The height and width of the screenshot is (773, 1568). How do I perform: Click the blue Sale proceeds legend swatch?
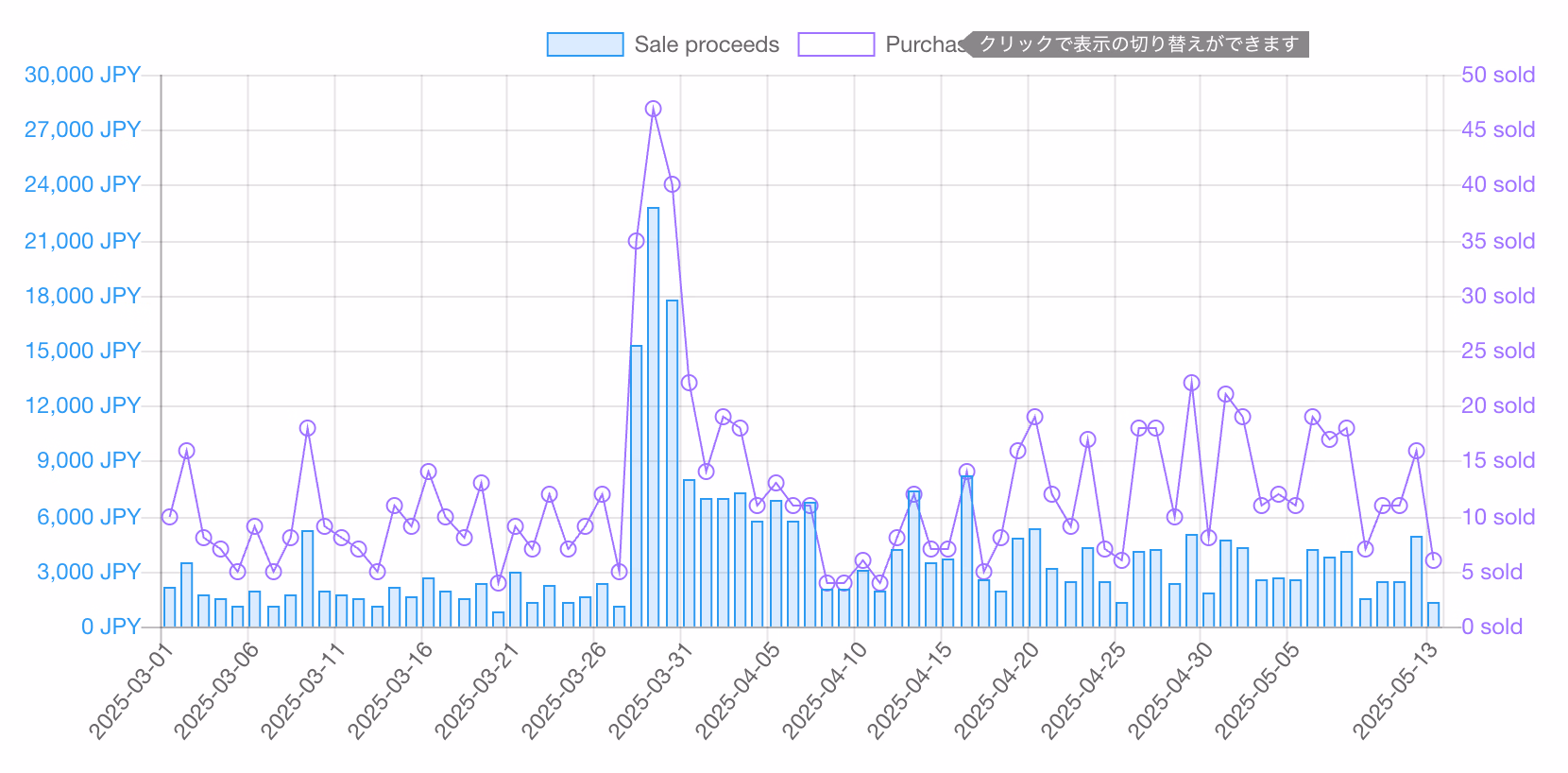(585, 44)
